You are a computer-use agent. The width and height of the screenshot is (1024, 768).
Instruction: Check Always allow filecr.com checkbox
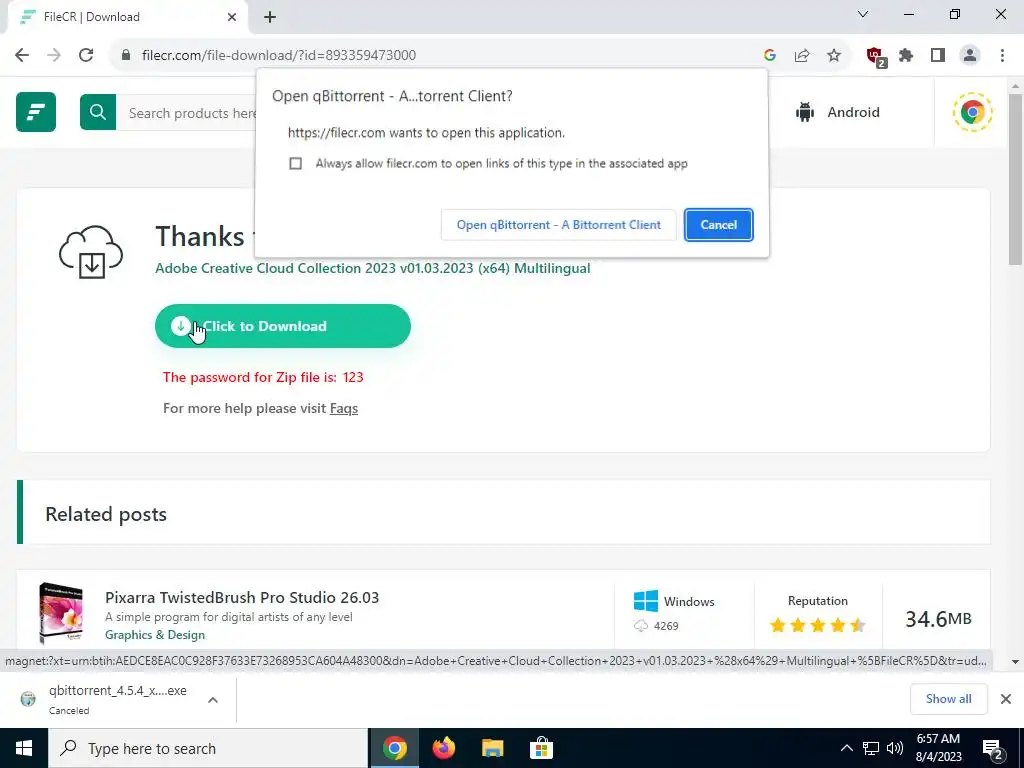tap(296, 163)
